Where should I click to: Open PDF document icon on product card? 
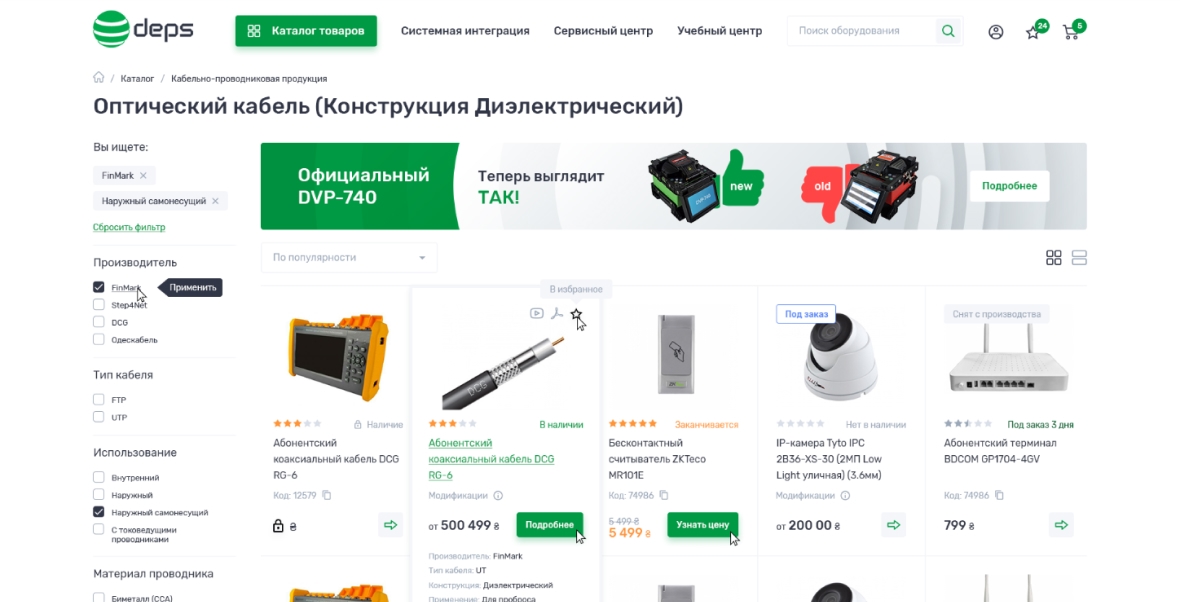557,314
